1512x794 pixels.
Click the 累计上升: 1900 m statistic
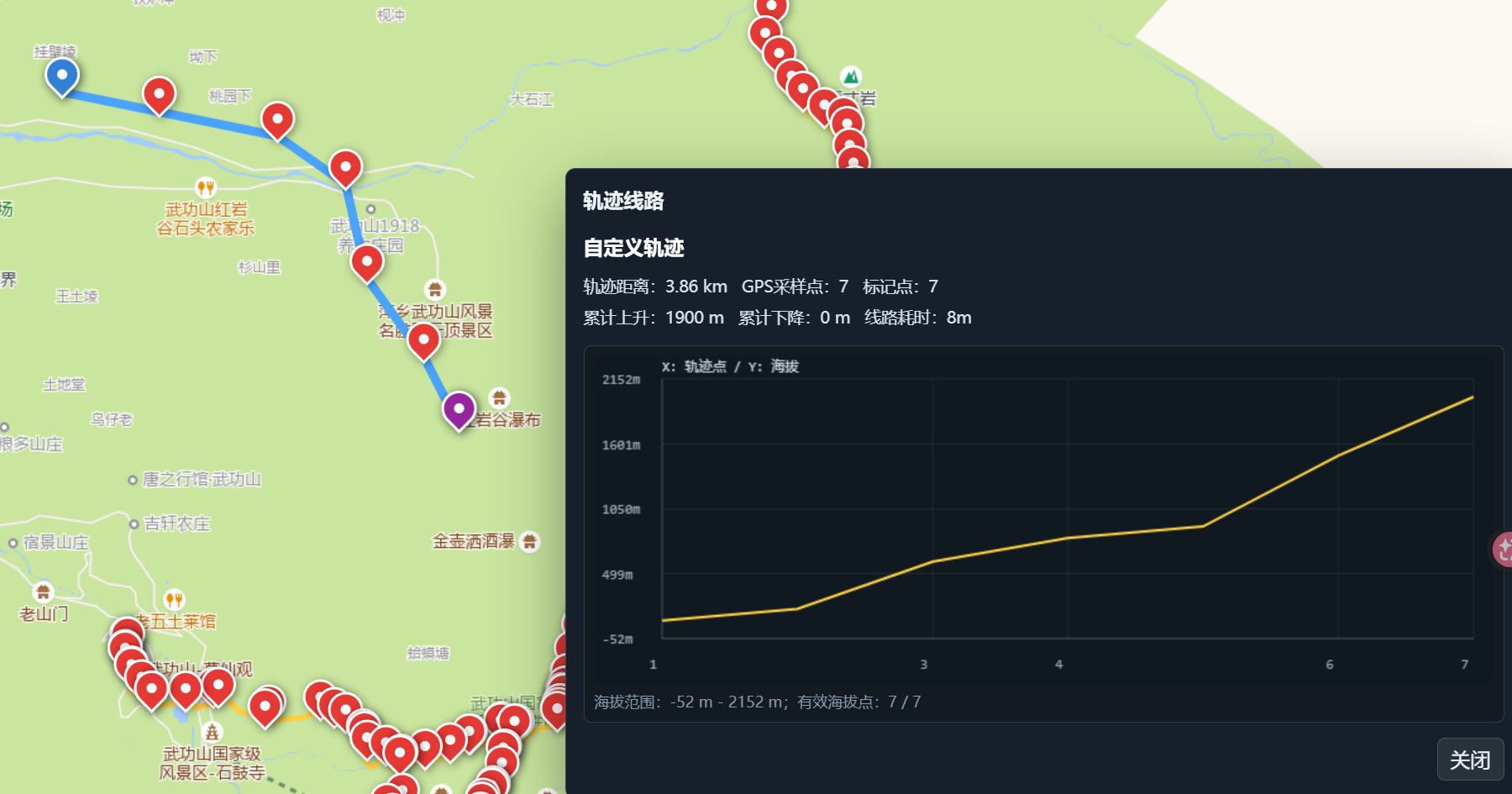[654, 318]
